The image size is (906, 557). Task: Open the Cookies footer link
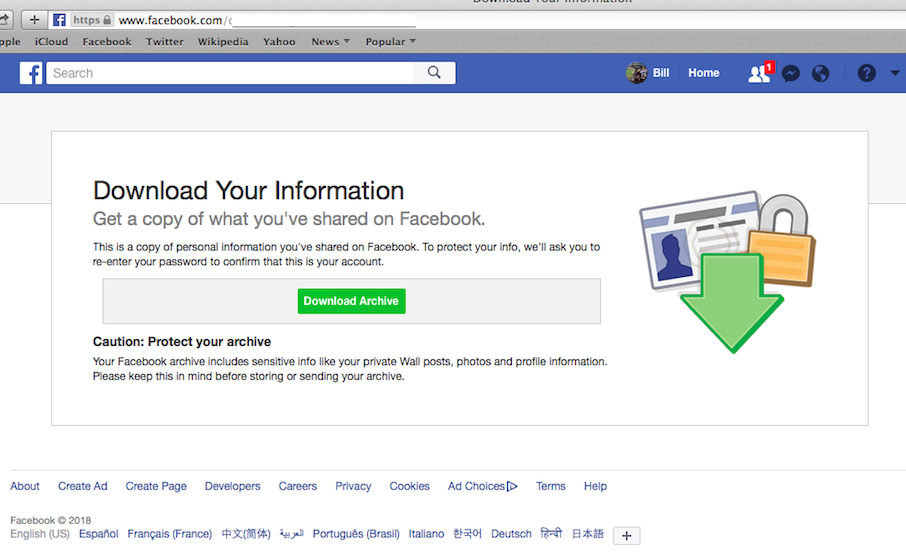(x=410, y=487)
